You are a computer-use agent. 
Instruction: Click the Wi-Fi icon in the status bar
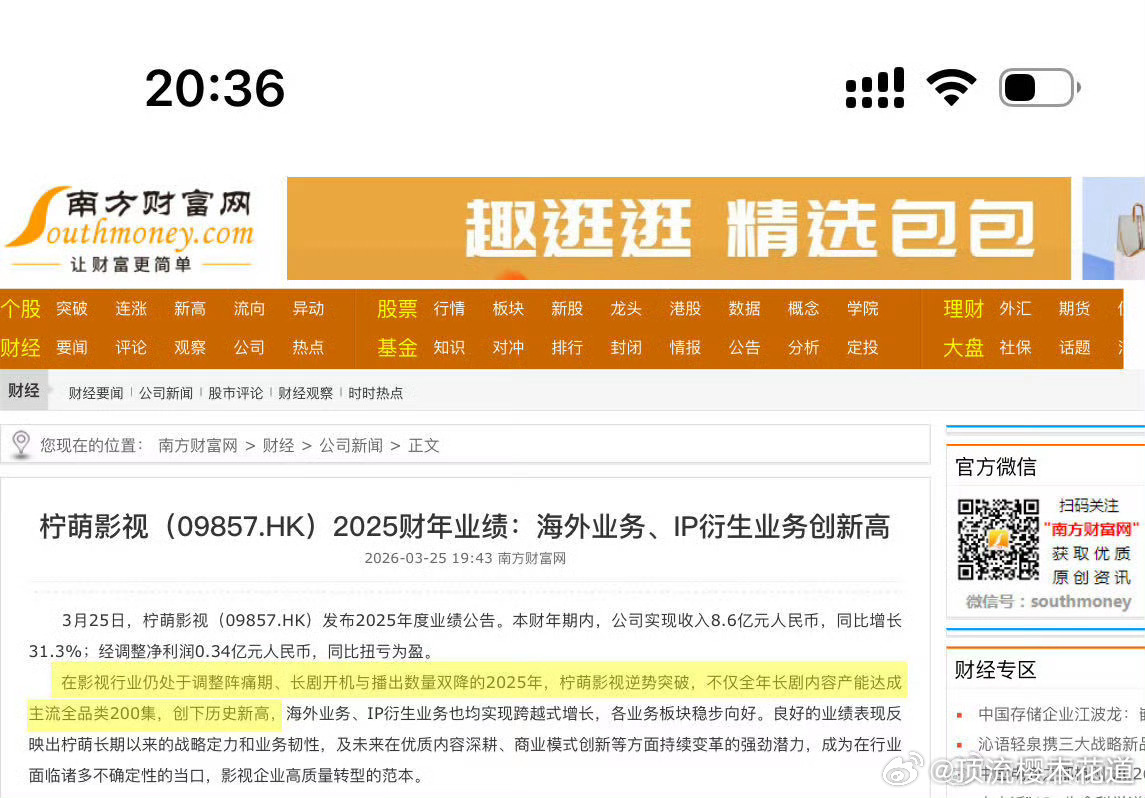tap(953, 87)
